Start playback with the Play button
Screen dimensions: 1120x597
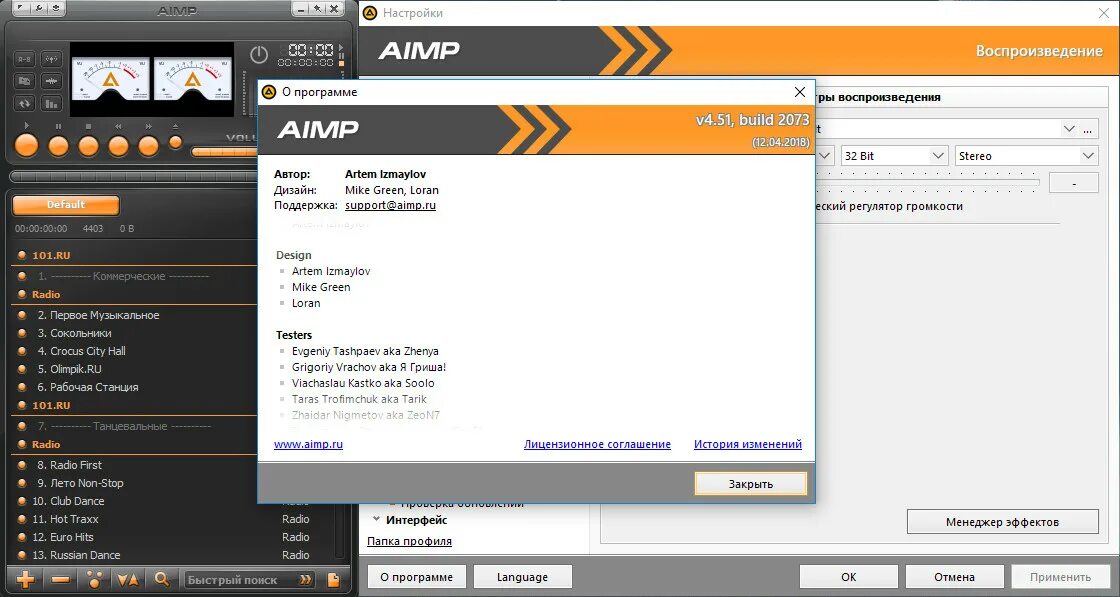(x=26, y=145)
